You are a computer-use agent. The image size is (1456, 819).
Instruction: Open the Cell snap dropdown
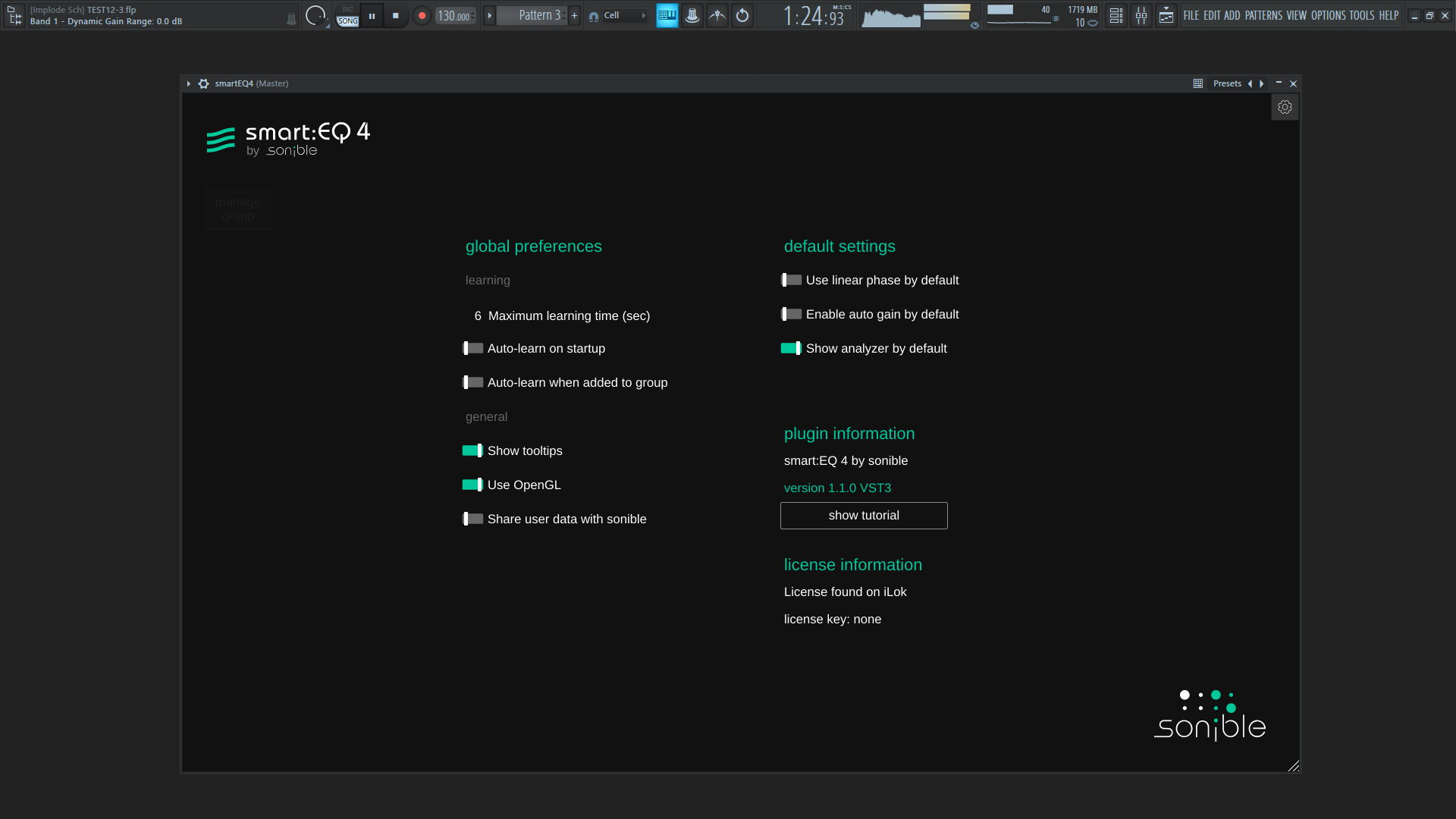pos(624,15)
